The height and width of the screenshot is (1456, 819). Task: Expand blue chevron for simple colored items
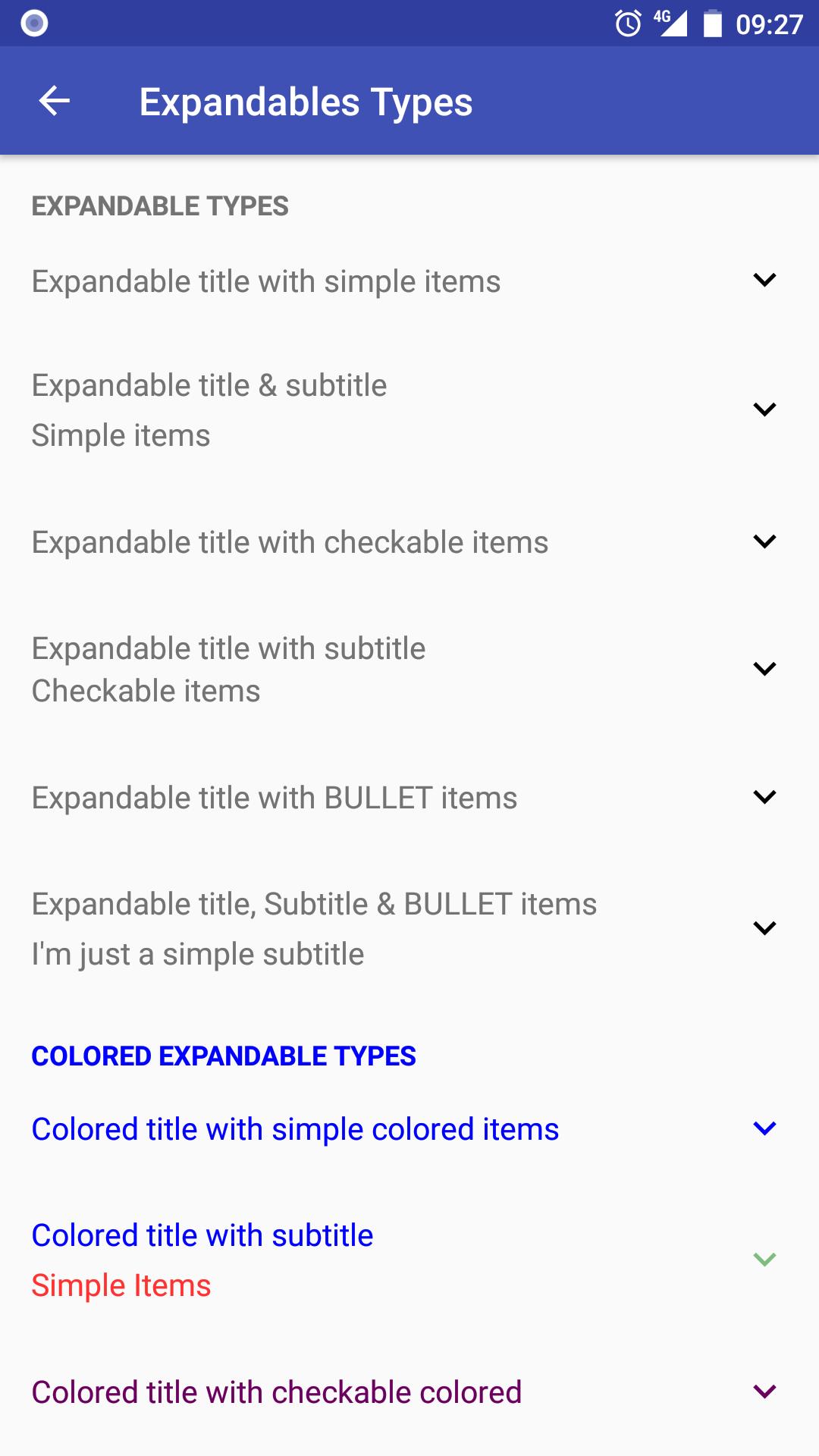click(x=764, y=1128)
